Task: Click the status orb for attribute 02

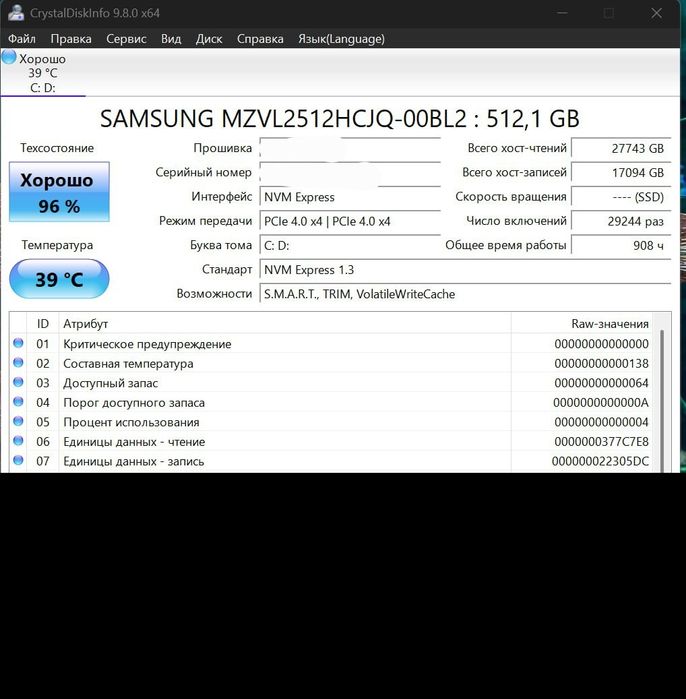Action: (18, 362)
